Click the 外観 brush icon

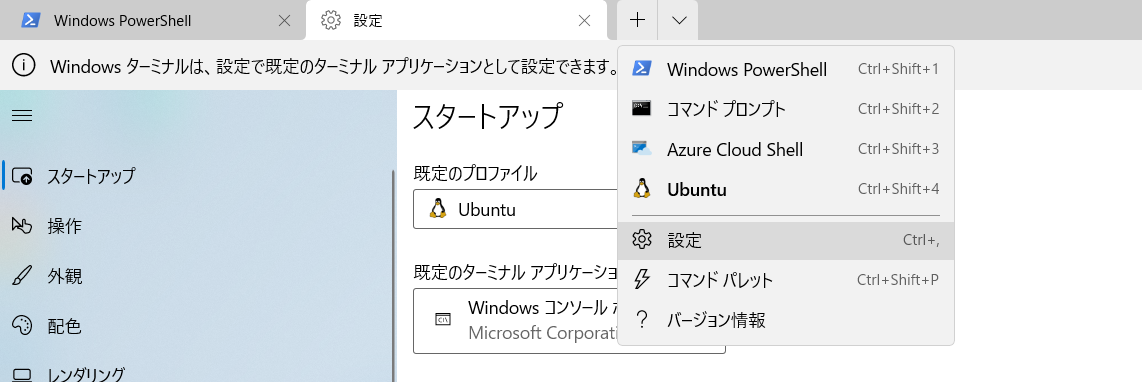pos(23,276)
